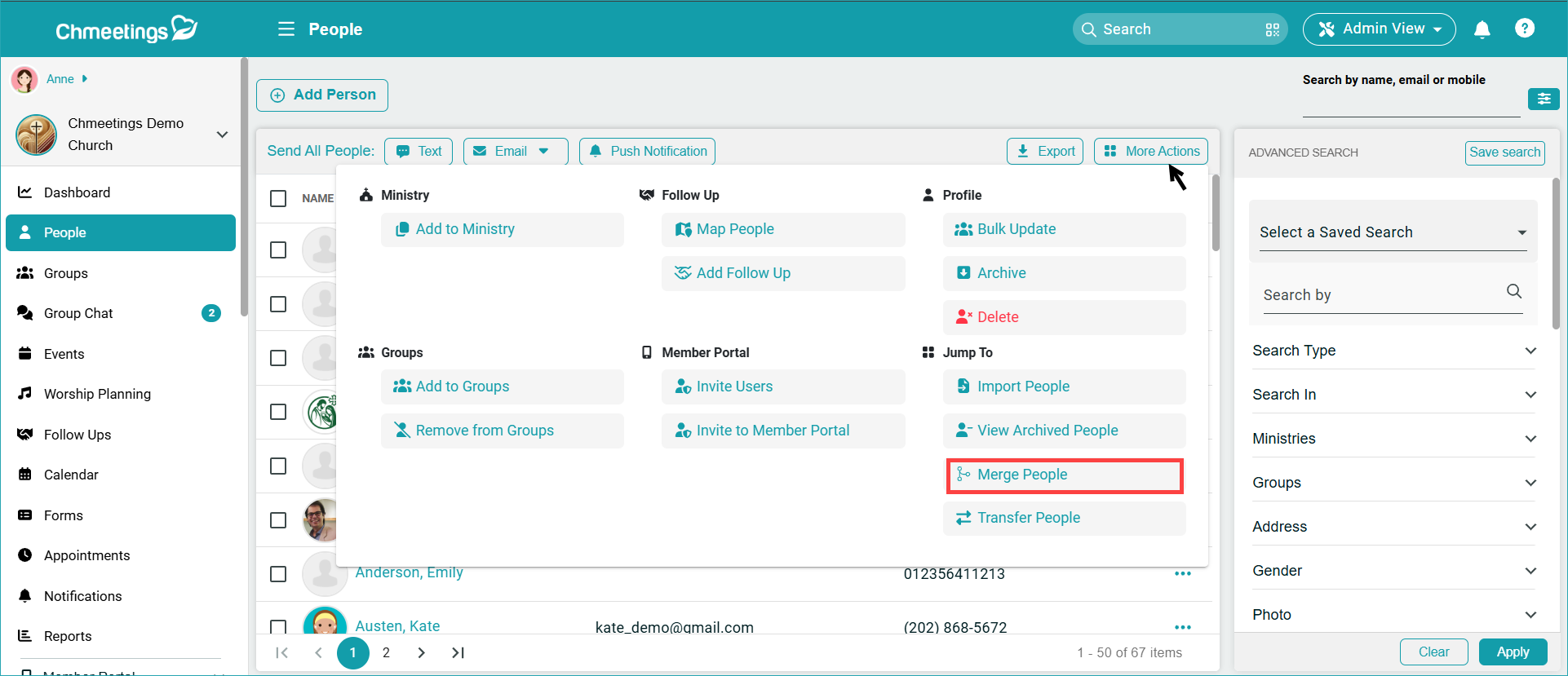Click the Add Person button
Image resolution: width=1568 pixels, height=676 pixels.
point(322,95)
